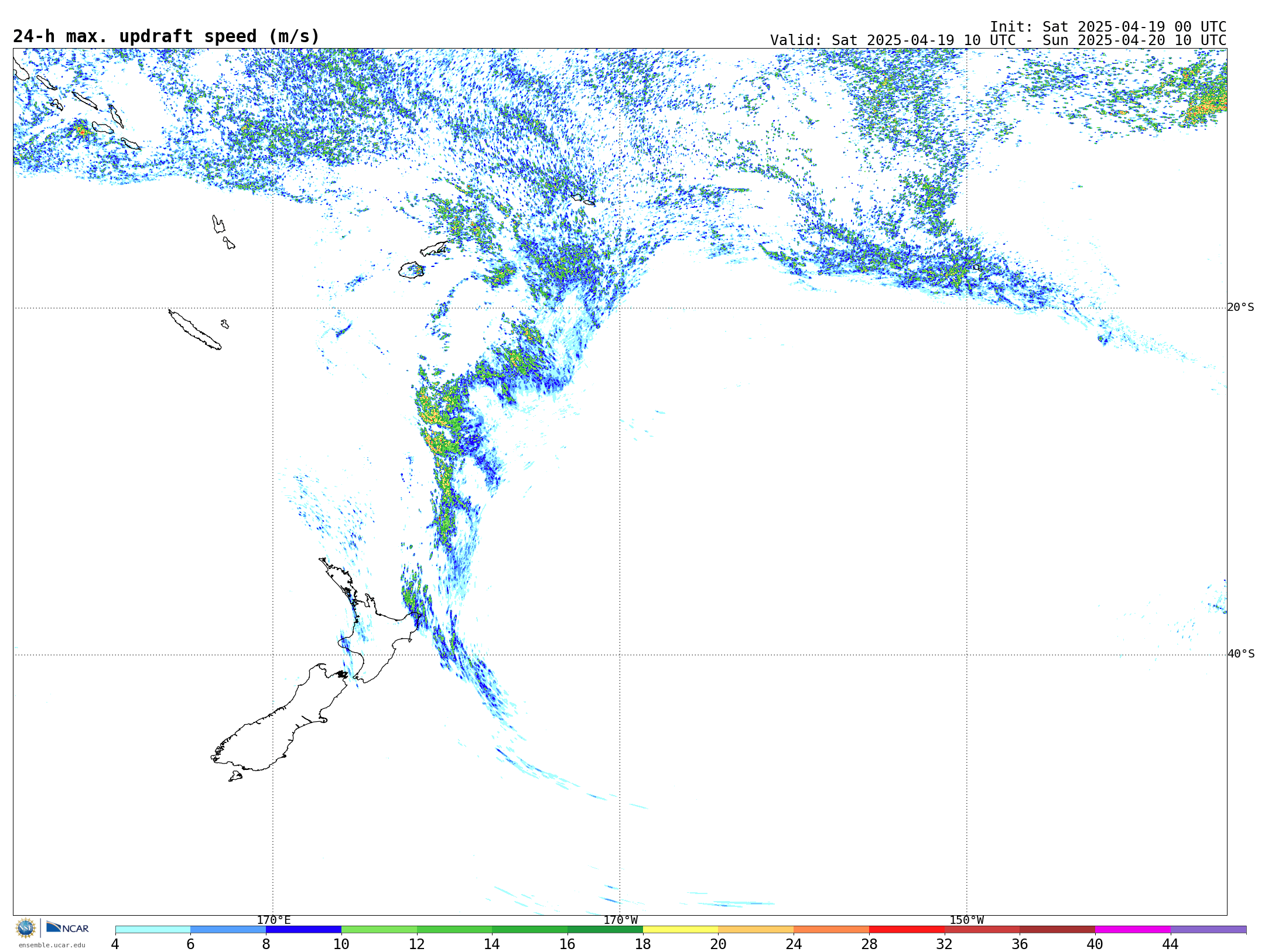Image resolution: width=1265 pixels, height=952 pixels.
Task: Click the map title '24-h max. updraft speed (m/s)'
Action: pyautogui.click(x=166, y=36)
